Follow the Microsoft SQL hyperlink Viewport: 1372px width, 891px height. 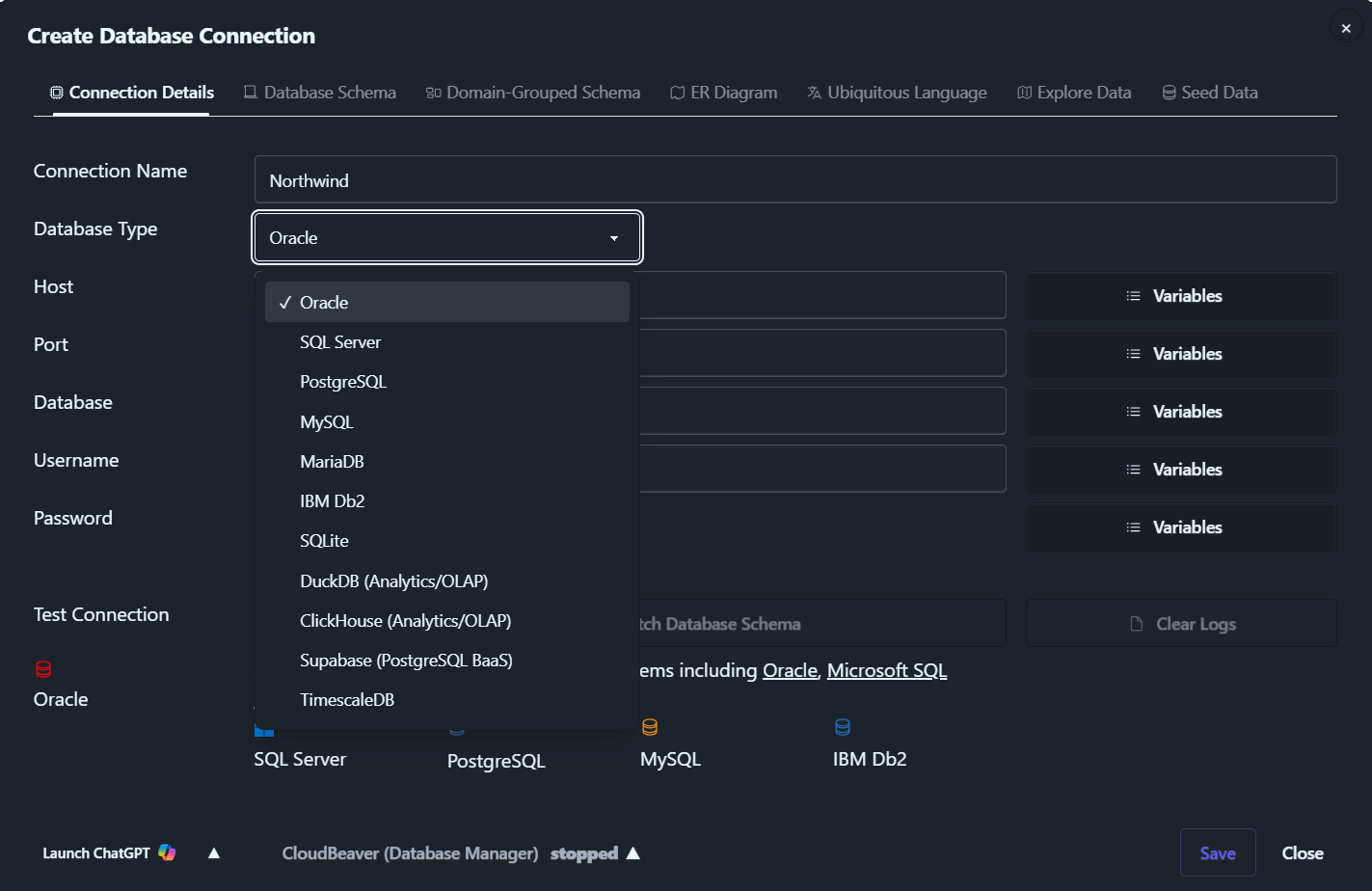(887, 670)
